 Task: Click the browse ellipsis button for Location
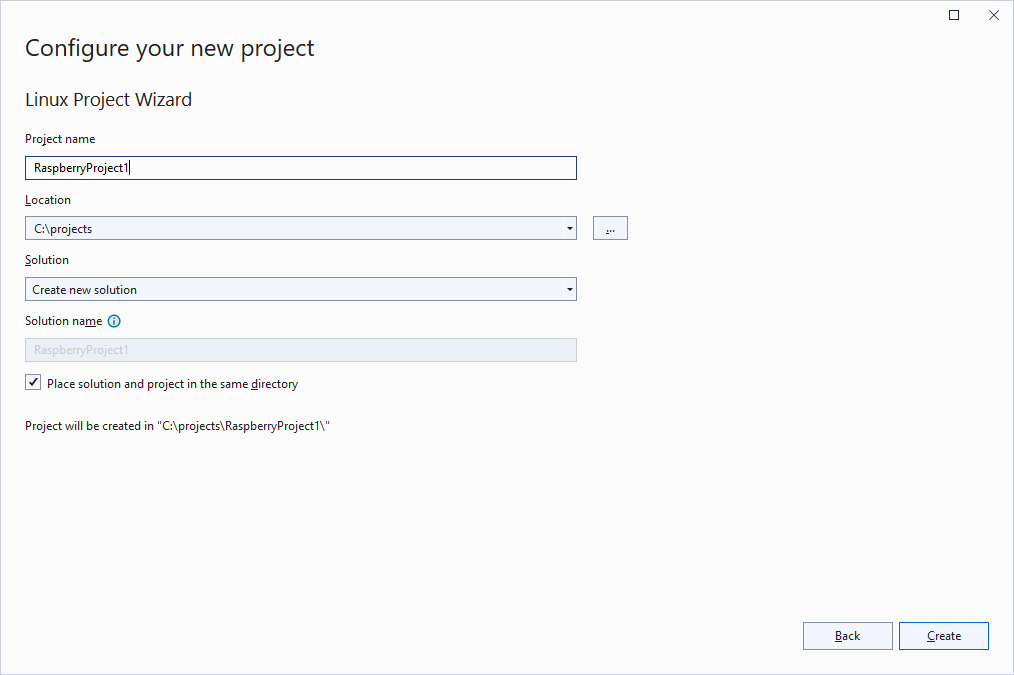(x=610, y=229)
